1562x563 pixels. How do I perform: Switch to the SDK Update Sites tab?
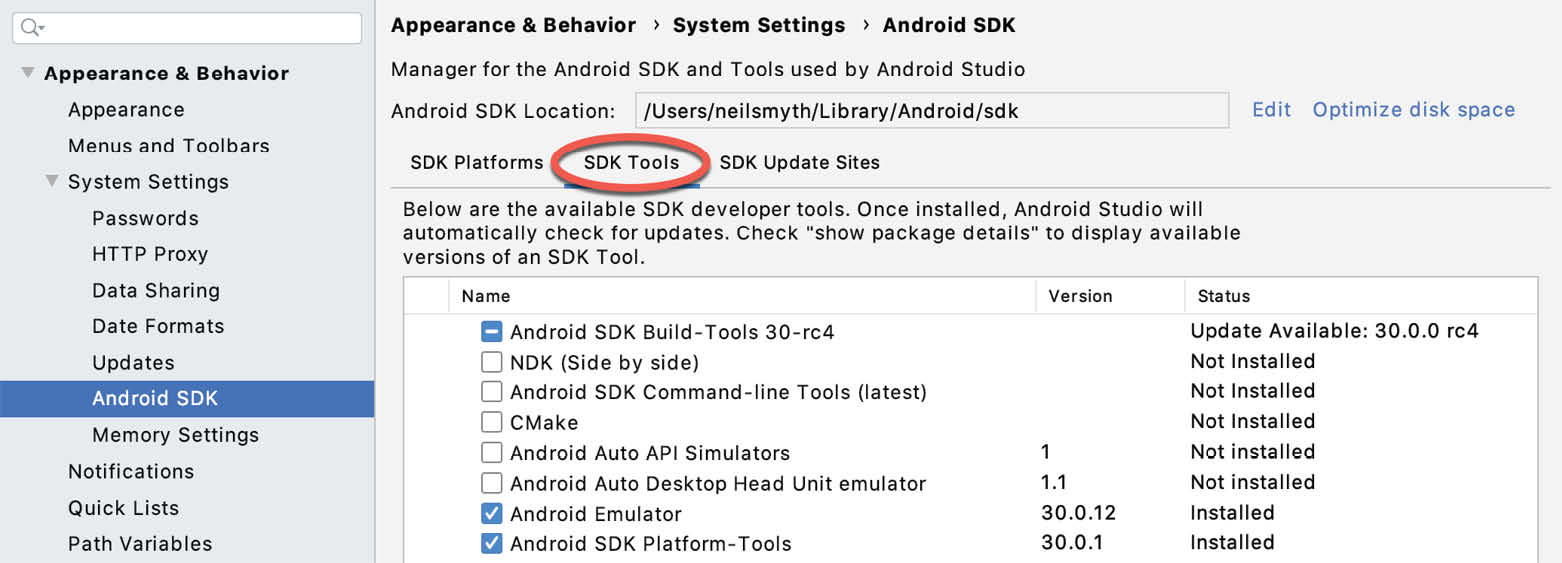point(800,162)
